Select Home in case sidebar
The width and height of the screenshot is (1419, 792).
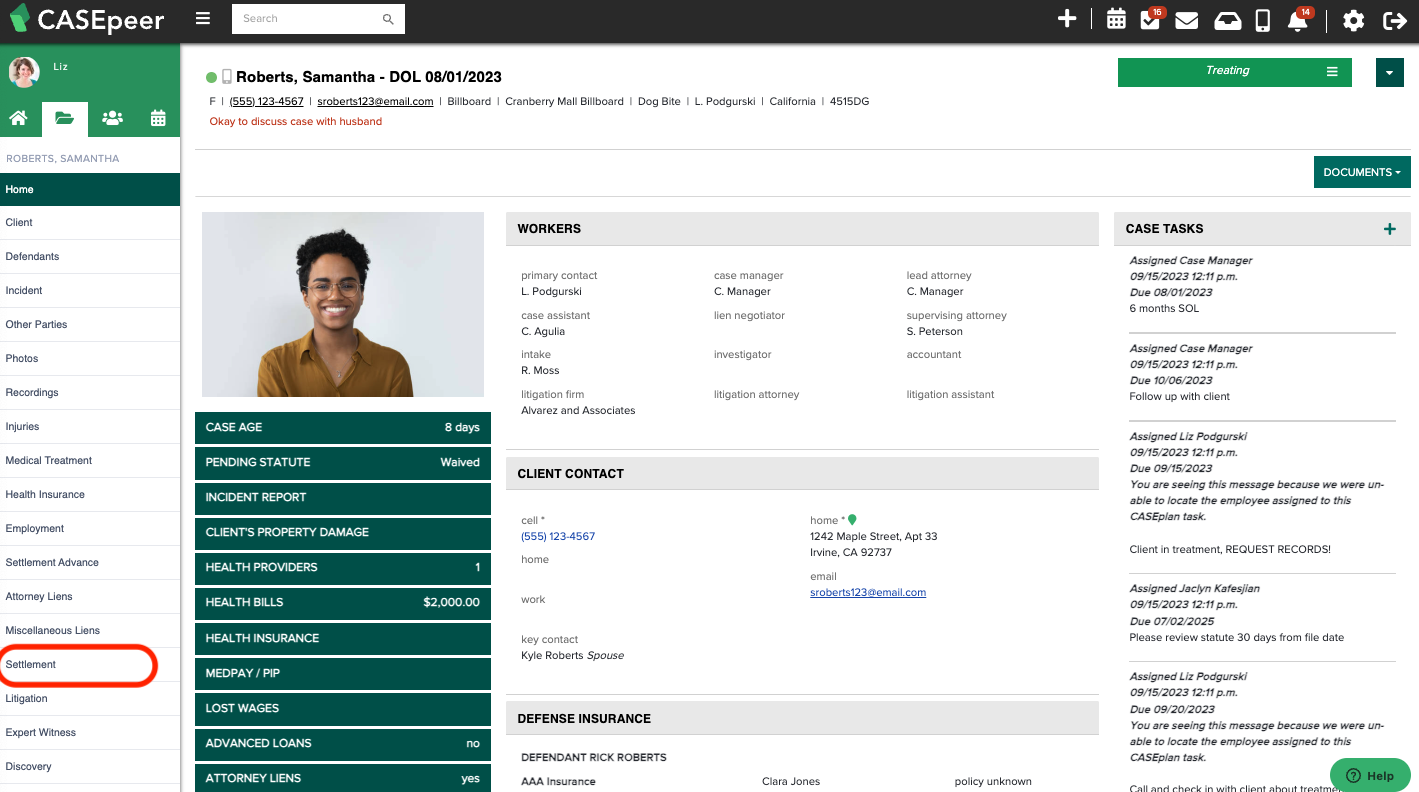pos(90,189)
